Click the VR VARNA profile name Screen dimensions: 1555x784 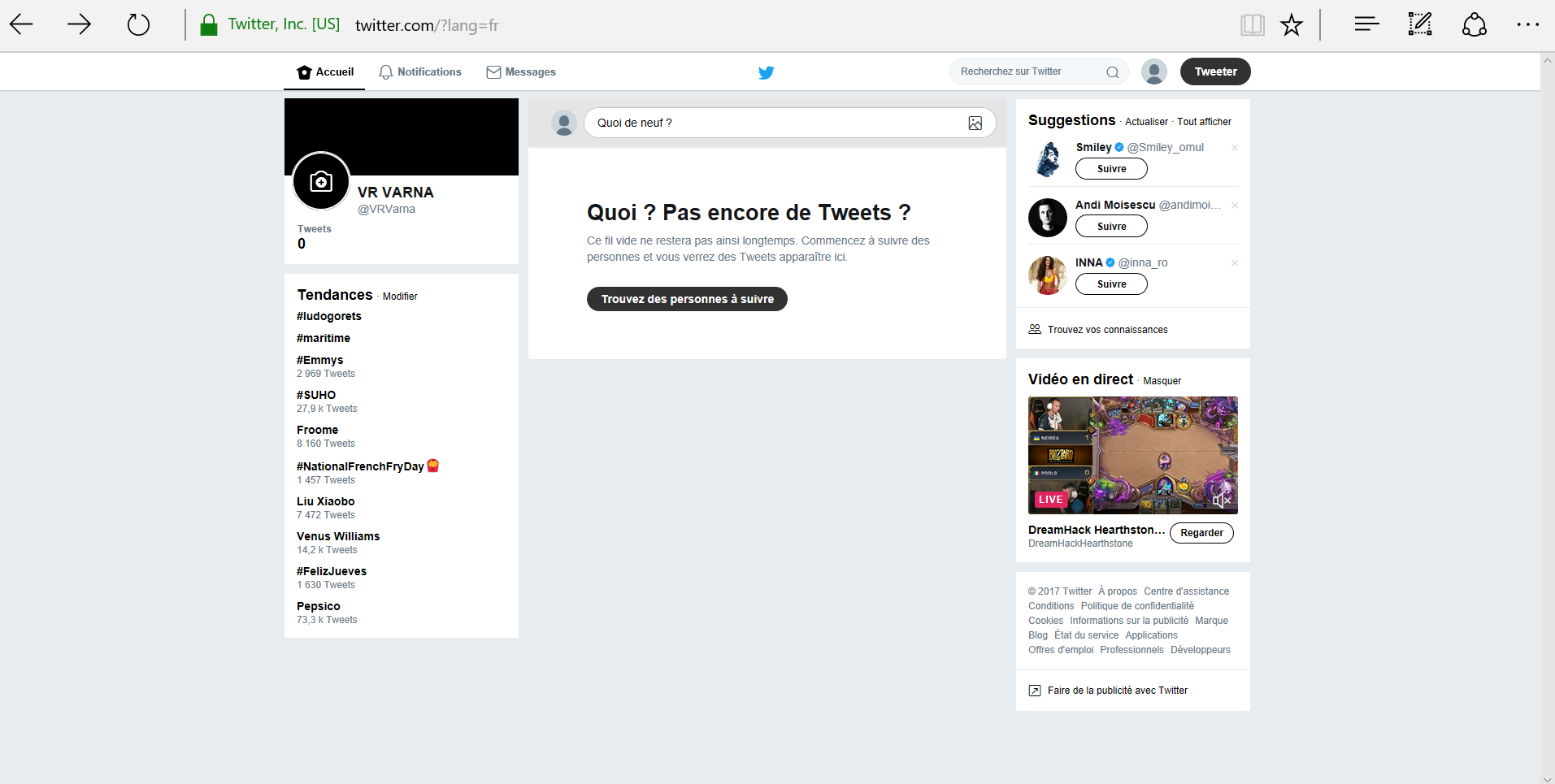pos(396,193)
